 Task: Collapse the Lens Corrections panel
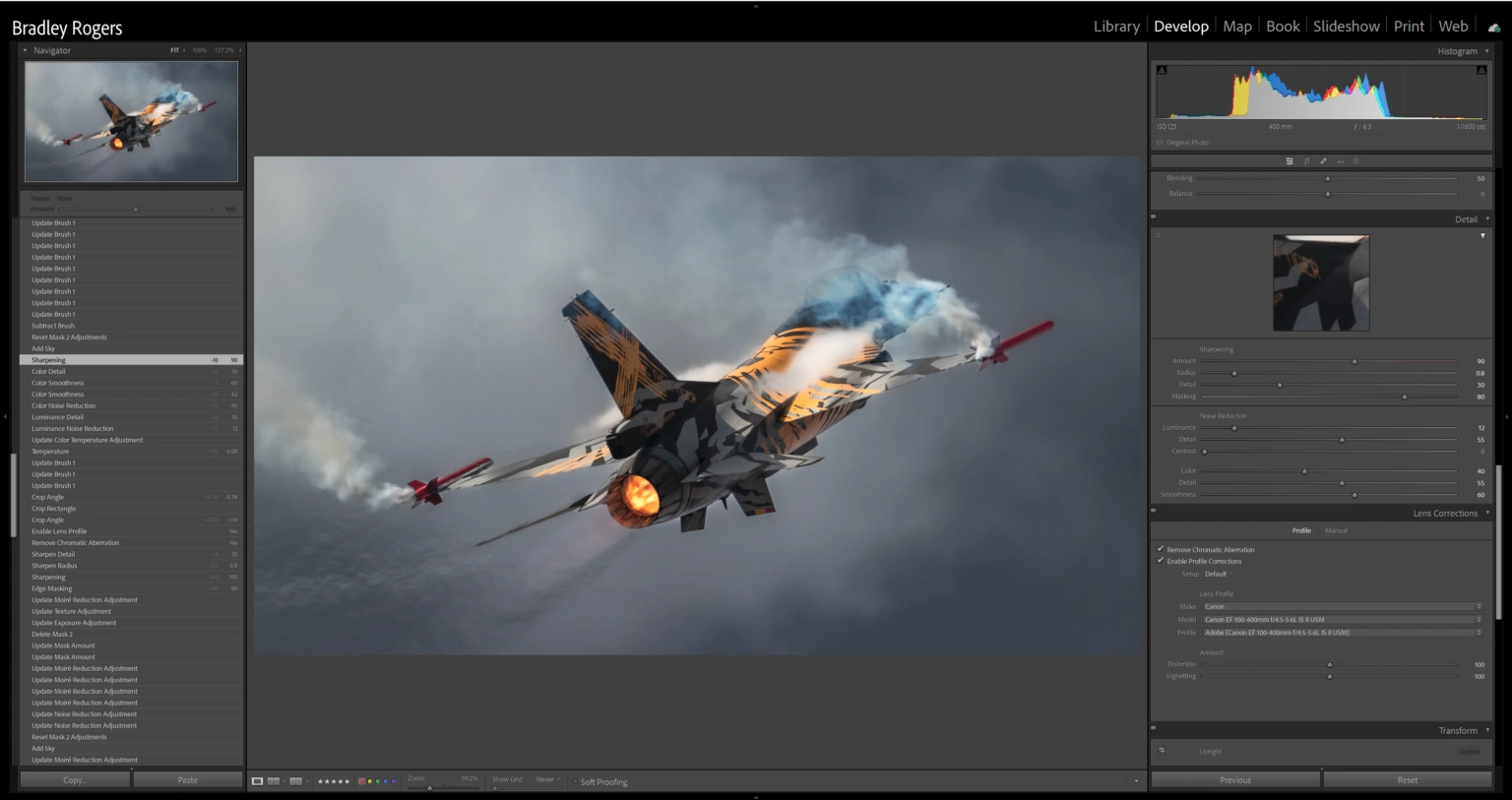1486,514
